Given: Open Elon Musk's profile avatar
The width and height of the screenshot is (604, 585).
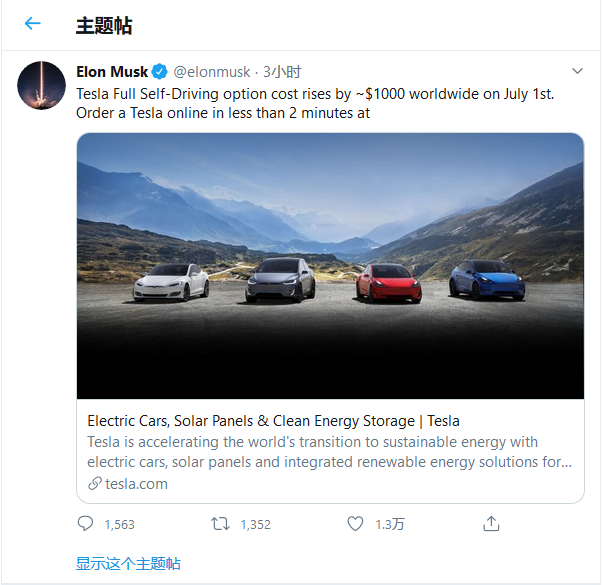Looking at the screenshot, I should point(42,86).
